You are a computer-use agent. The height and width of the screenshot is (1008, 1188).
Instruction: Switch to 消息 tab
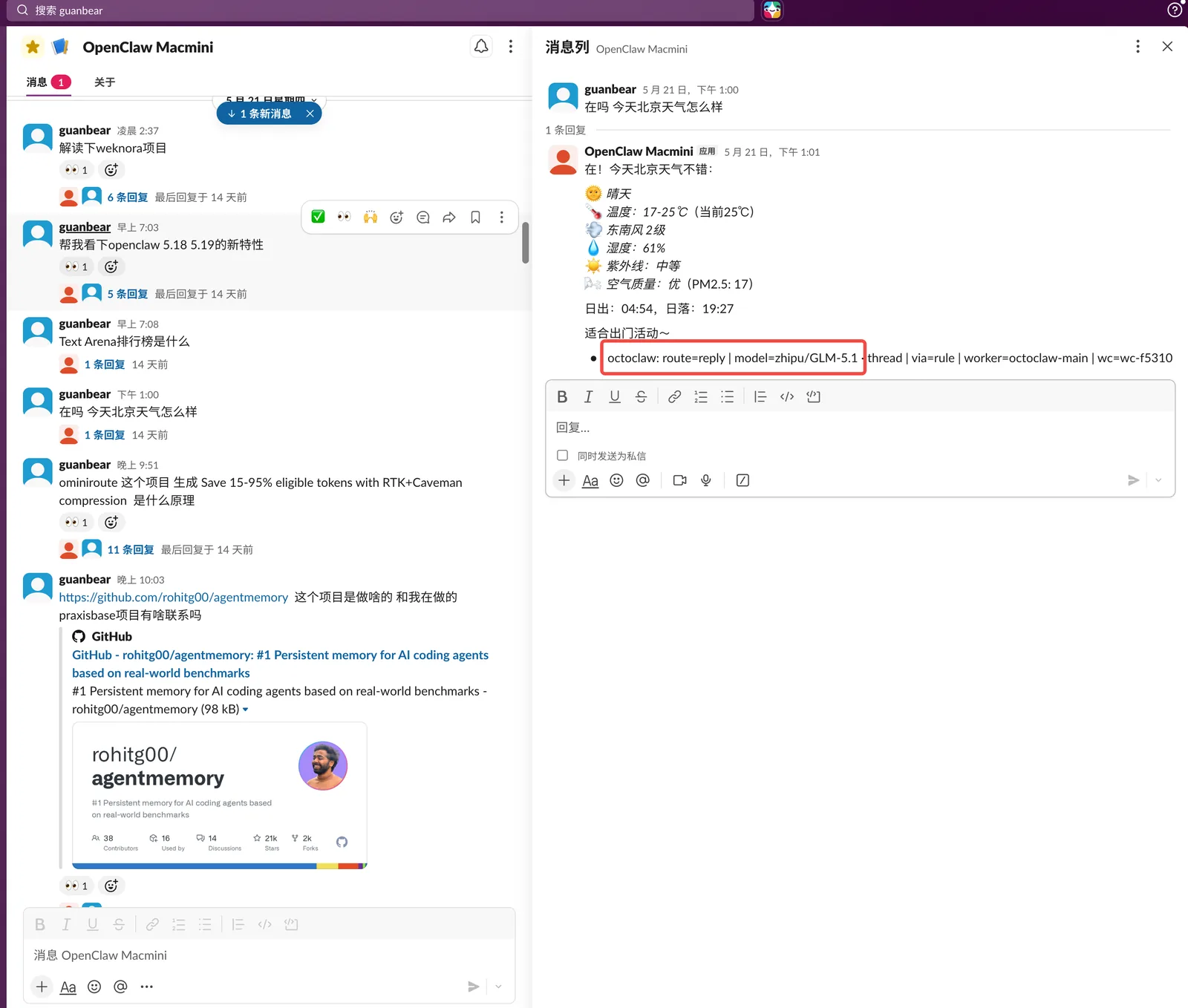point(48,82)
